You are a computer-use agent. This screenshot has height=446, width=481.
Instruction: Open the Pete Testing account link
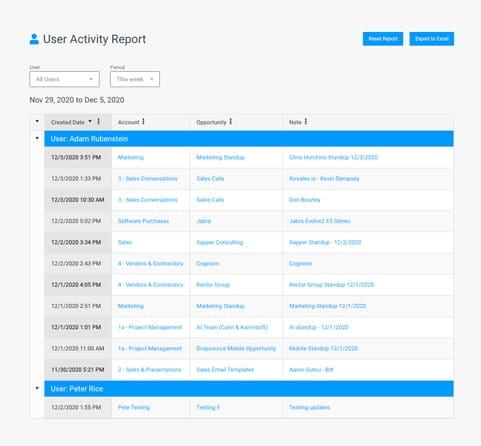click(x=134, y=407)
